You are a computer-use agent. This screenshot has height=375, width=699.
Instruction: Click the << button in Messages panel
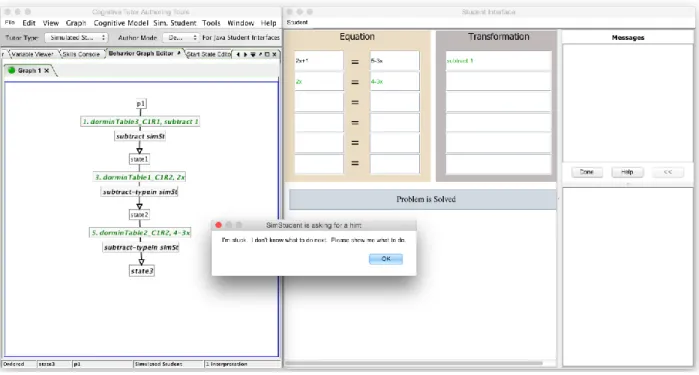point(667,172)
